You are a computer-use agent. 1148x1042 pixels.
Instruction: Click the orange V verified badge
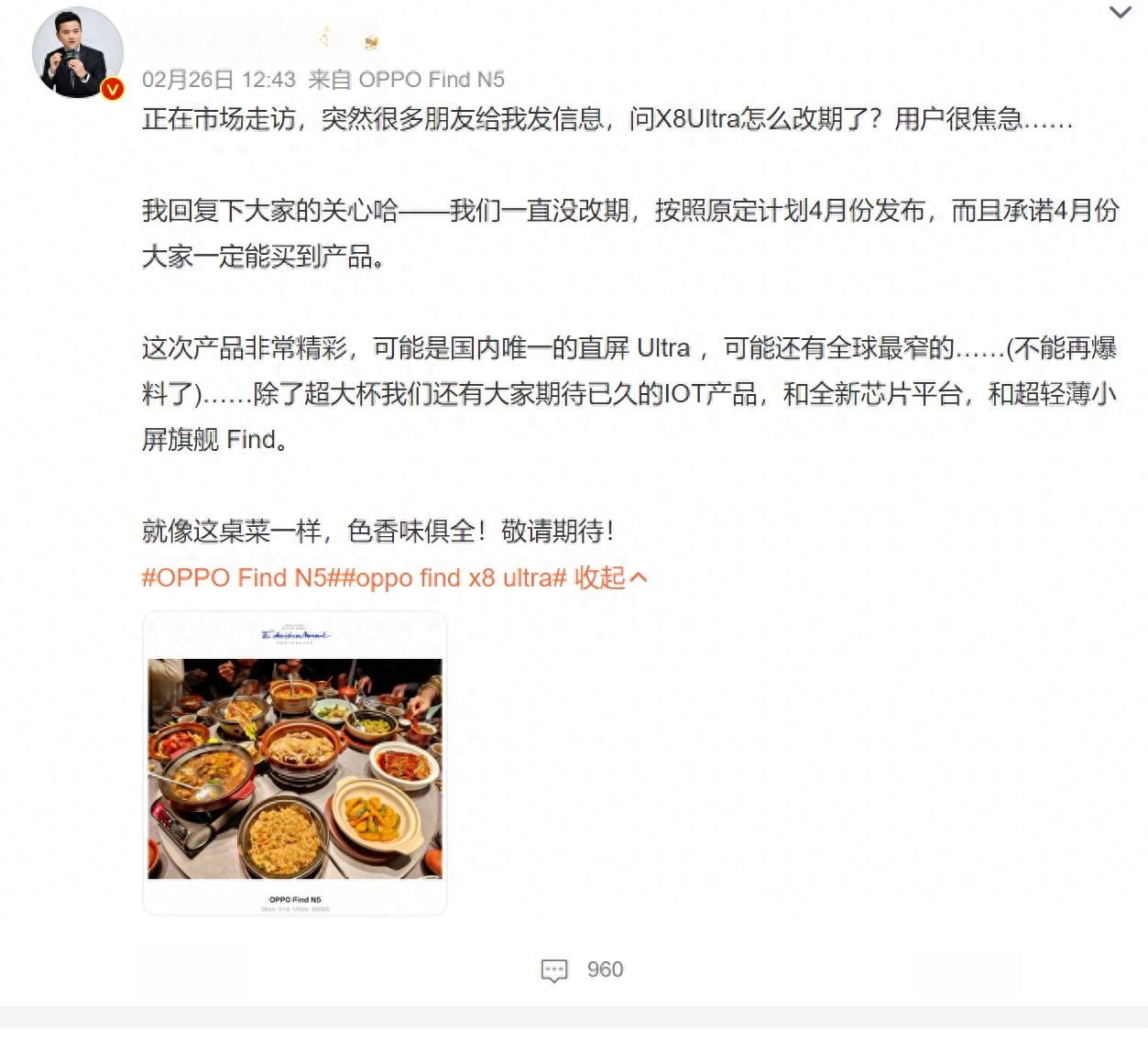(112, 88)
